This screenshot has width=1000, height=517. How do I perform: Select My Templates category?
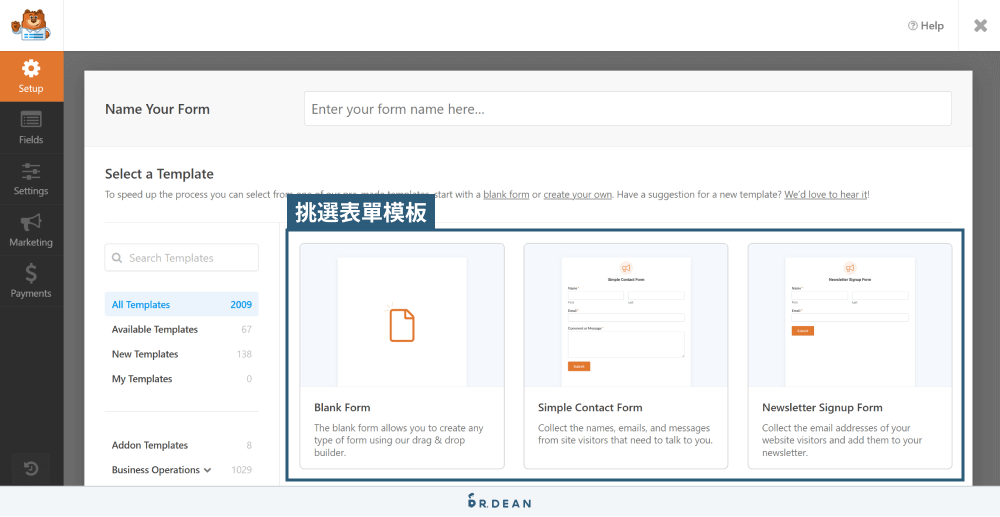(x=182, y=379)
